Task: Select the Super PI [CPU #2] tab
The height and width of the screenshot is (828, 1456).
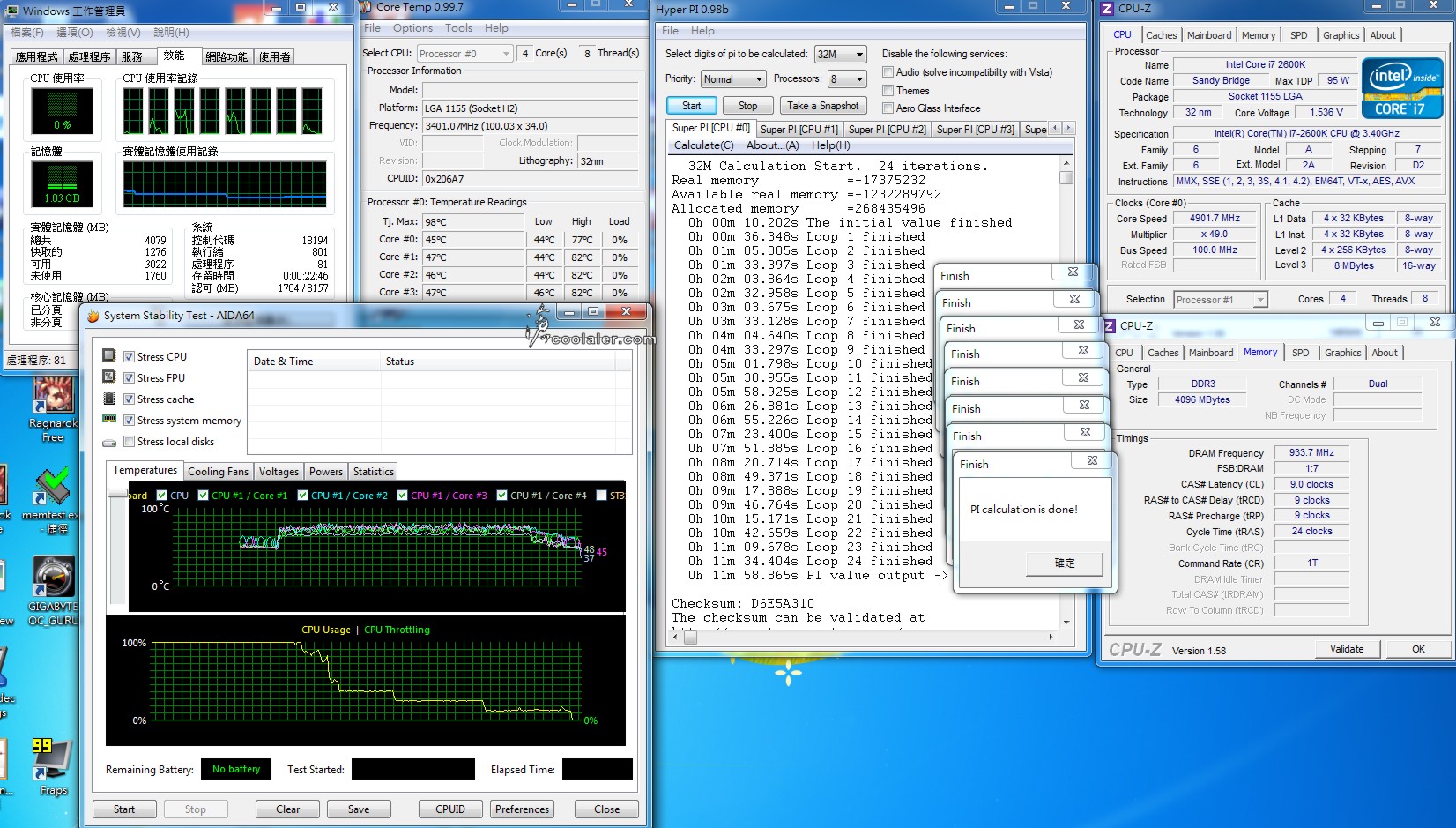Action: point(887,130)
